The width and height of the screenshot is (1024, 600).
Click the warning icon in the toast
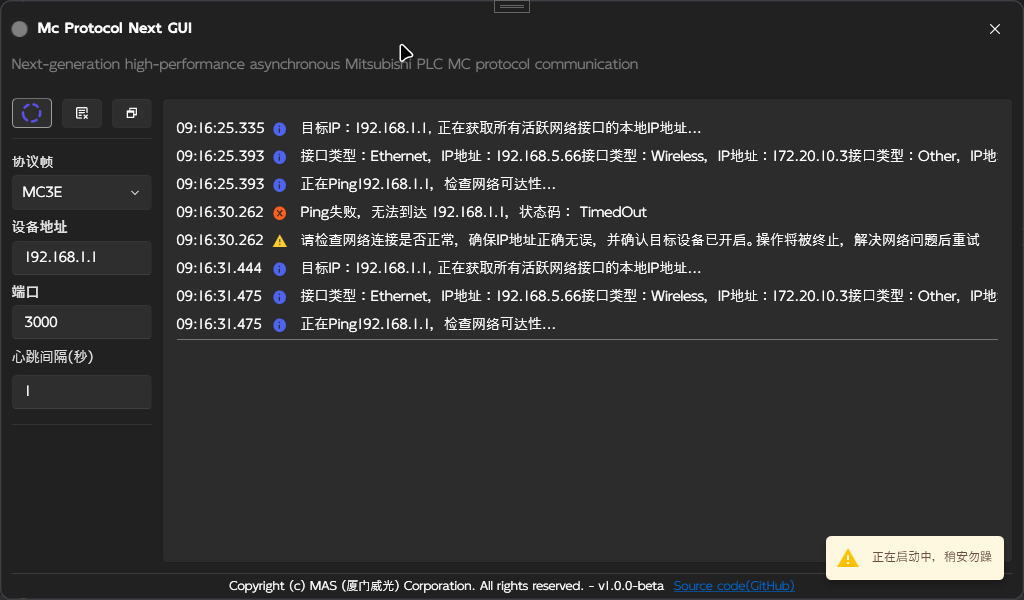coord(848,558)
